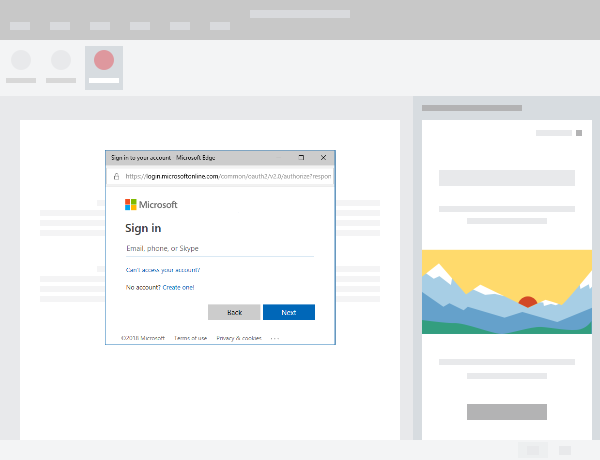Open the Privacy & cookies link
Image resolution: width=600 pixels, height=460 pixels.
pyautogui.click(x=239, y=338)
